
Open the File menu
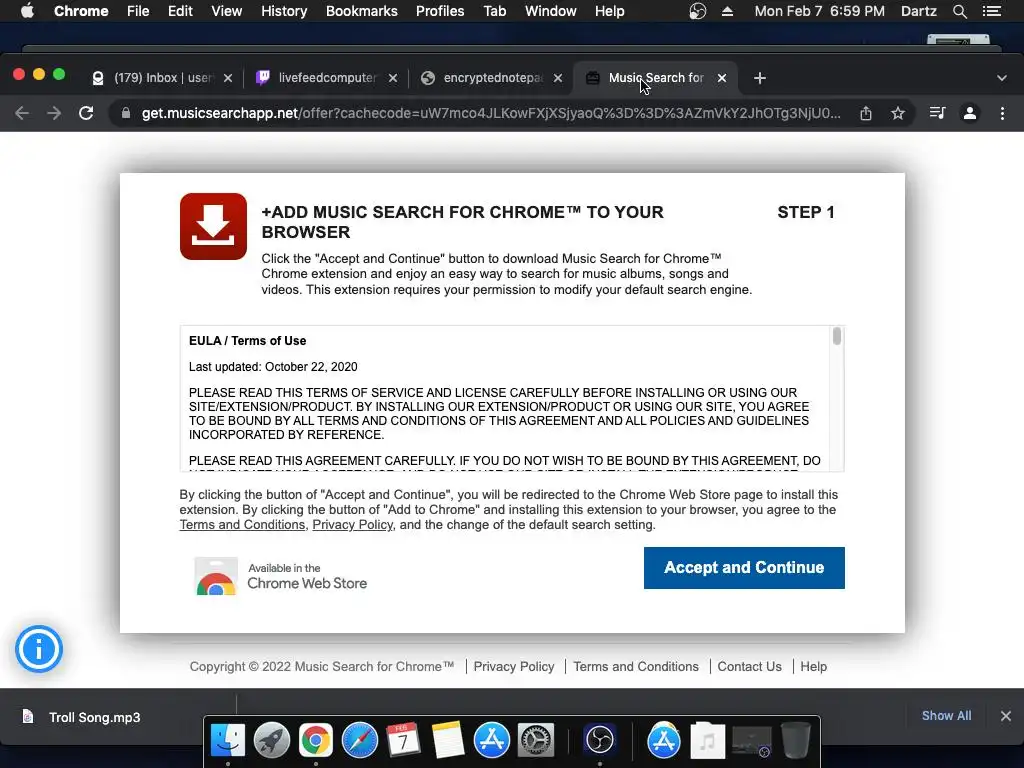pyautogui.click(x=138, y=11)
